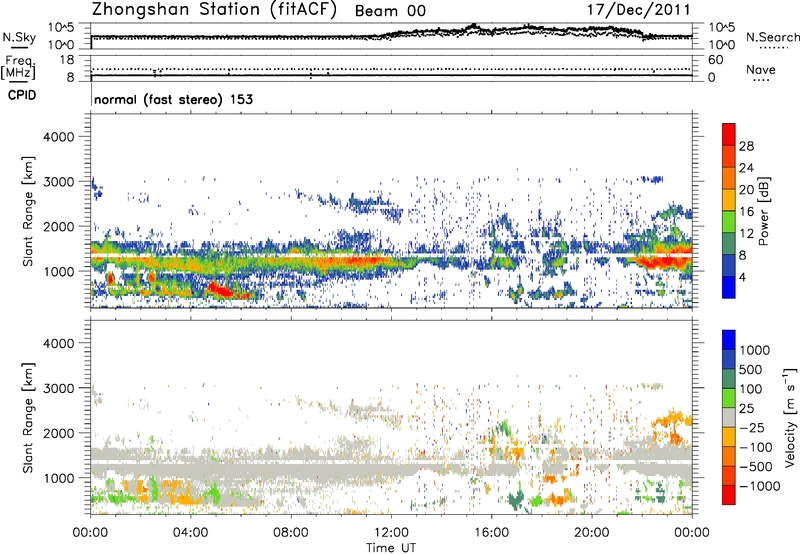The image size is (800, 554).
Task: Click the 'normal (fast stereo) 153' text
Action: pos(173,99)
